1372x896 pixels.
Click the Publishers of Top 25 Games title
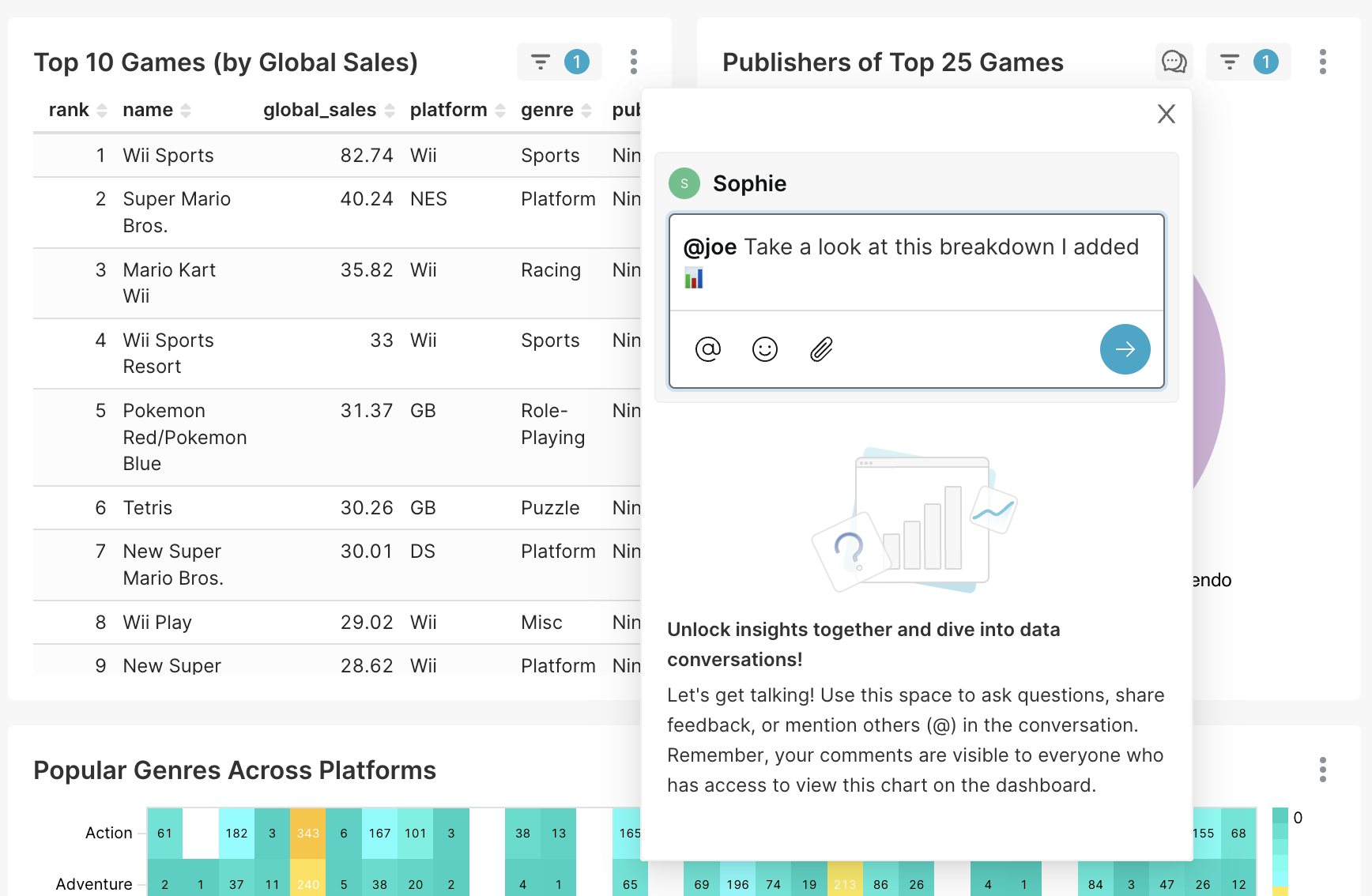pos(893,62)
